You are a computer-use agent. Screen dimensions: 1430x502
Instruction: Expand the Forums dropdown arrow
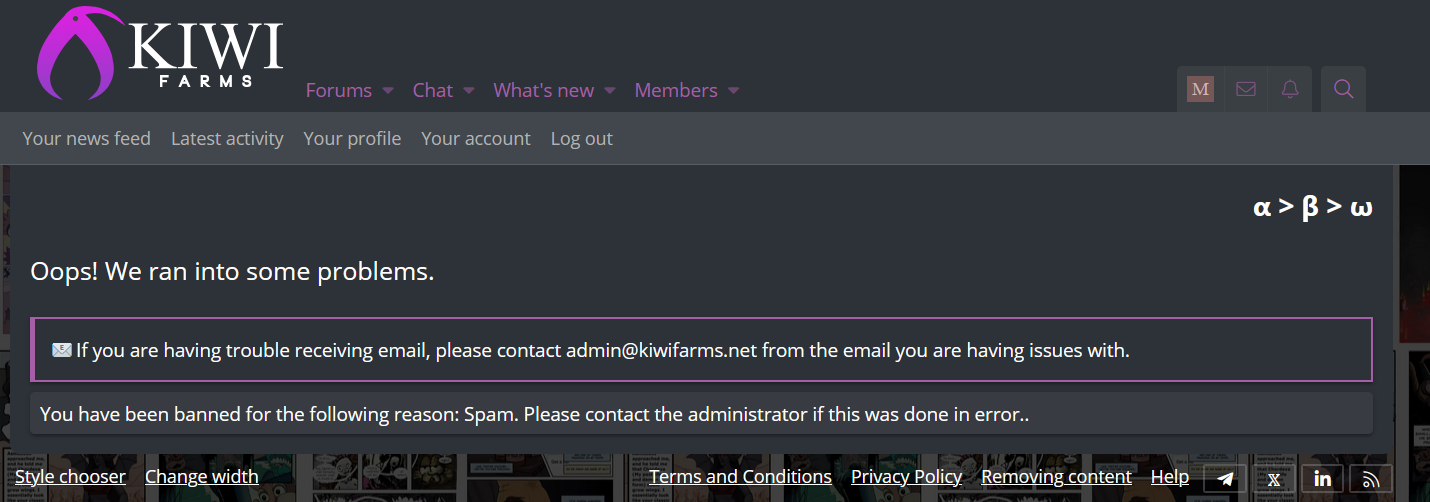click(388, 91)
